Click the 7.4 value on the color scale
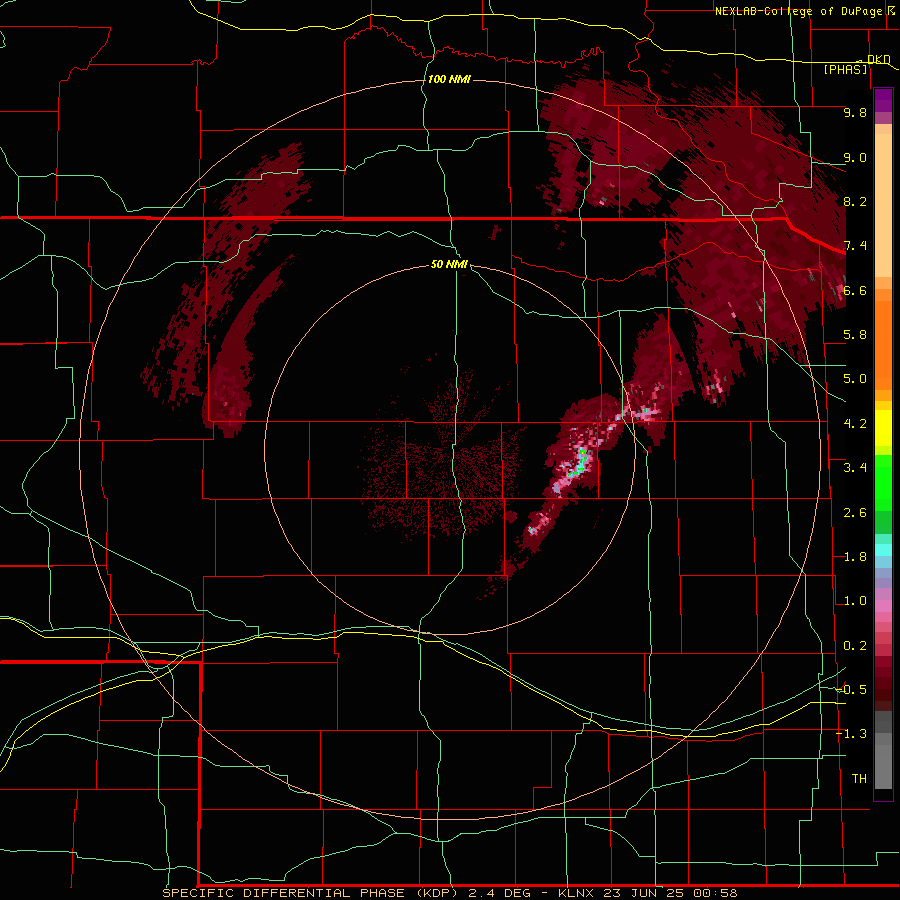Viewport: 900px width, 900px height. click(x=855, y=246)
